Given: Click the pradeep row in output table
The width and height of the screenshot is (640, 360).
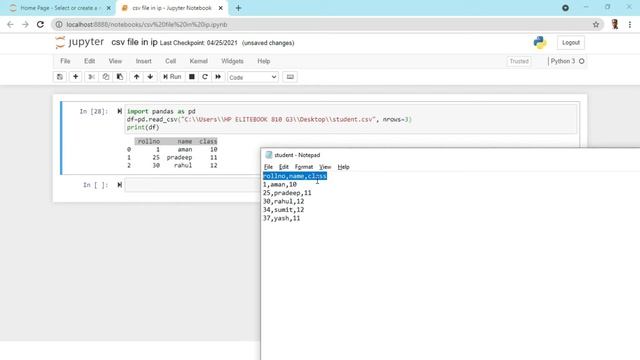Looking at the screenshot, I should pyautogui.click(x=172, y=157).
